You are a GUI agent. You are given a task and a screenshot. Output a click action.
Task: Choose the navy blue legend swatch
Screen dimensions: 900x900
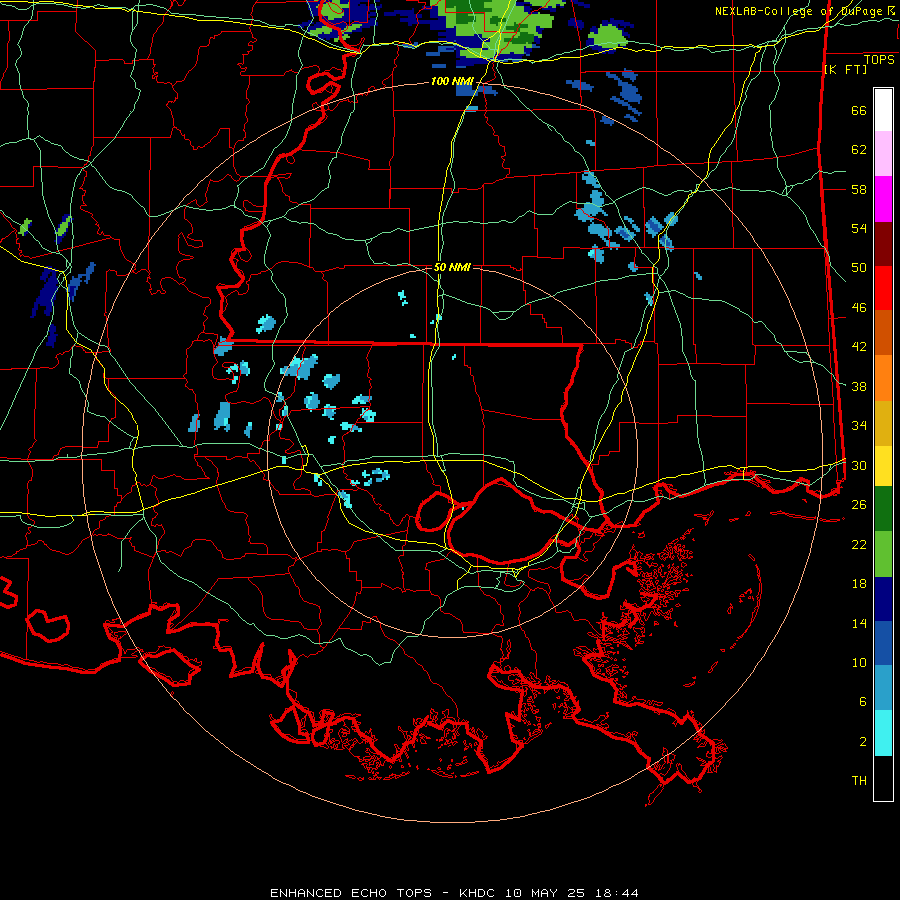pyautogui.click(x=883, y=599)
